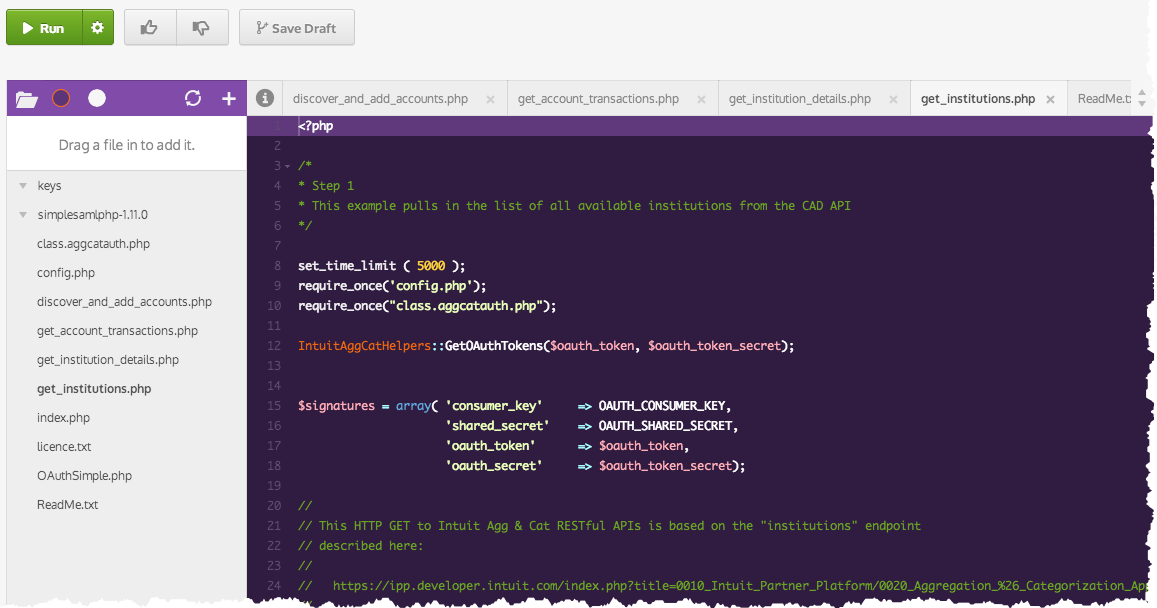Click Save Draft button

point(297,28)
